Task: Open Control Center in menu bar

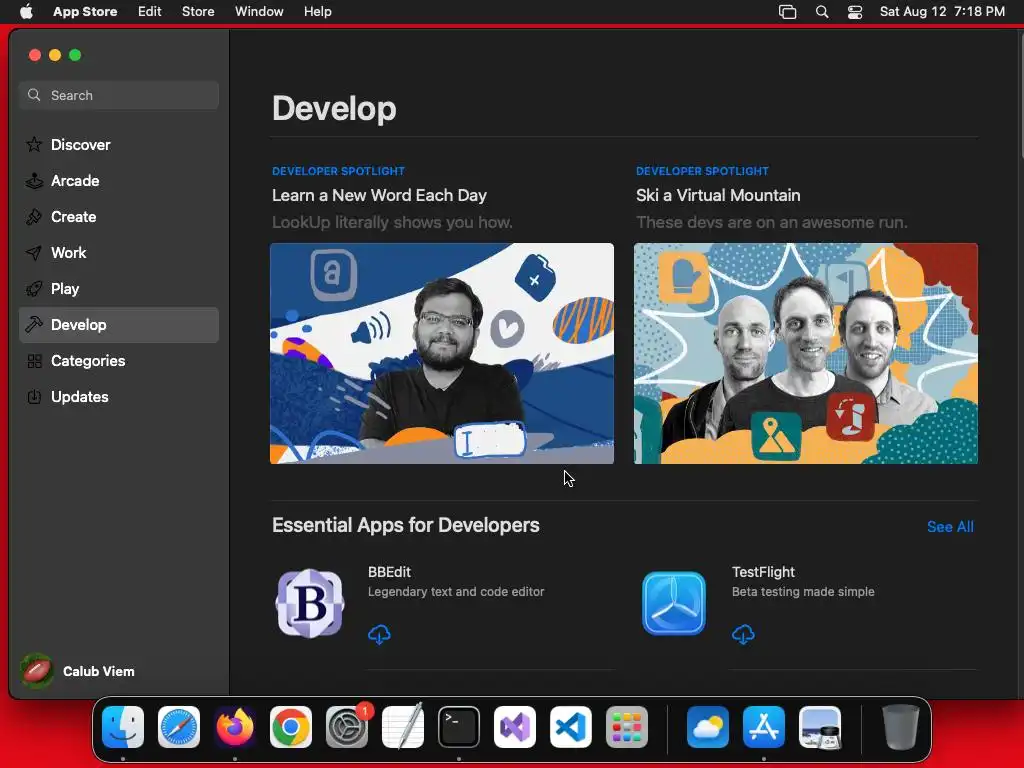Action: point(855,12)
